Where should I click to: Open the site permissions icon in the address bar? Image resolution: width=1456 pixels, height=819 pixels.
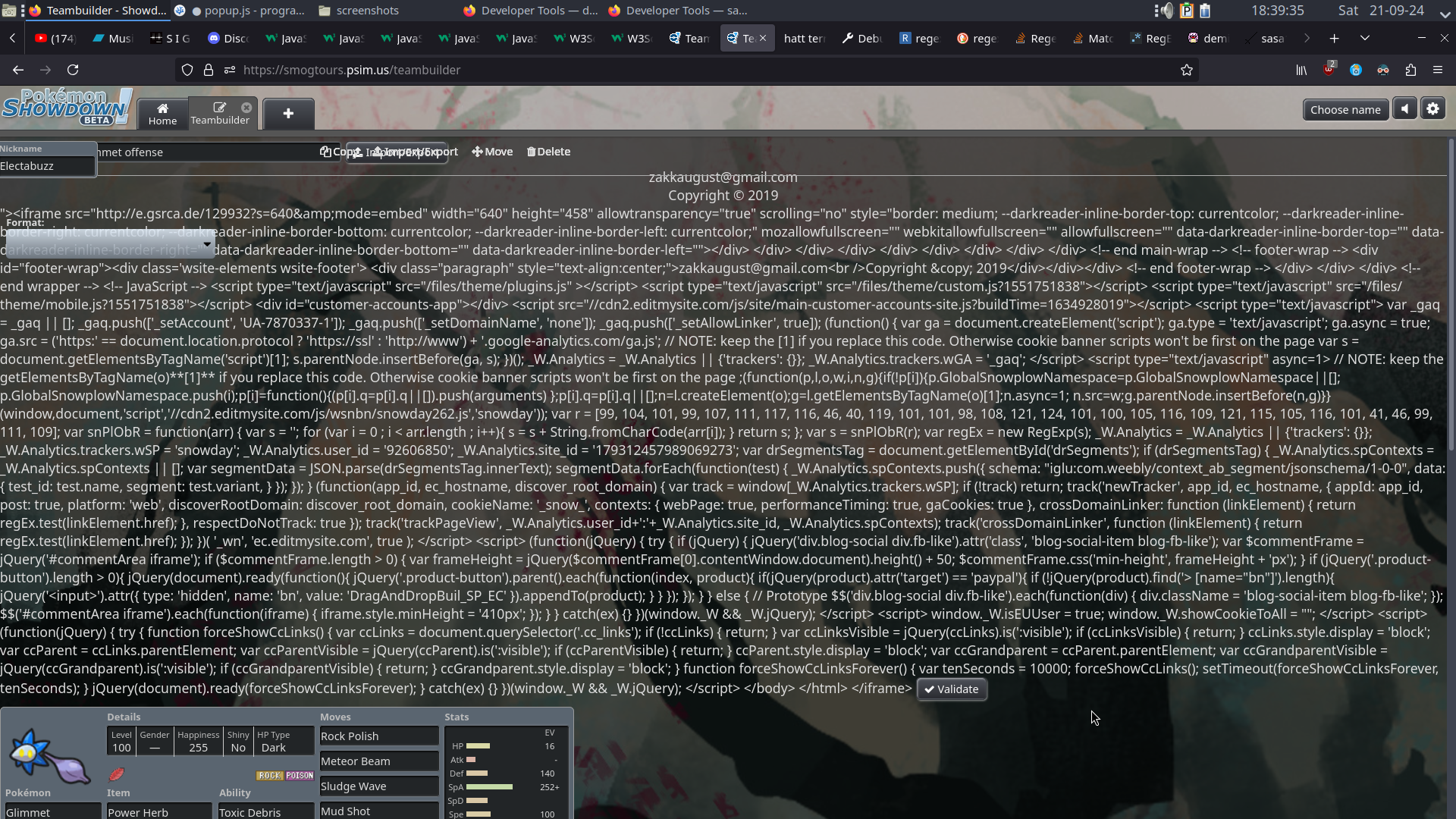click(x=230, y=70)
